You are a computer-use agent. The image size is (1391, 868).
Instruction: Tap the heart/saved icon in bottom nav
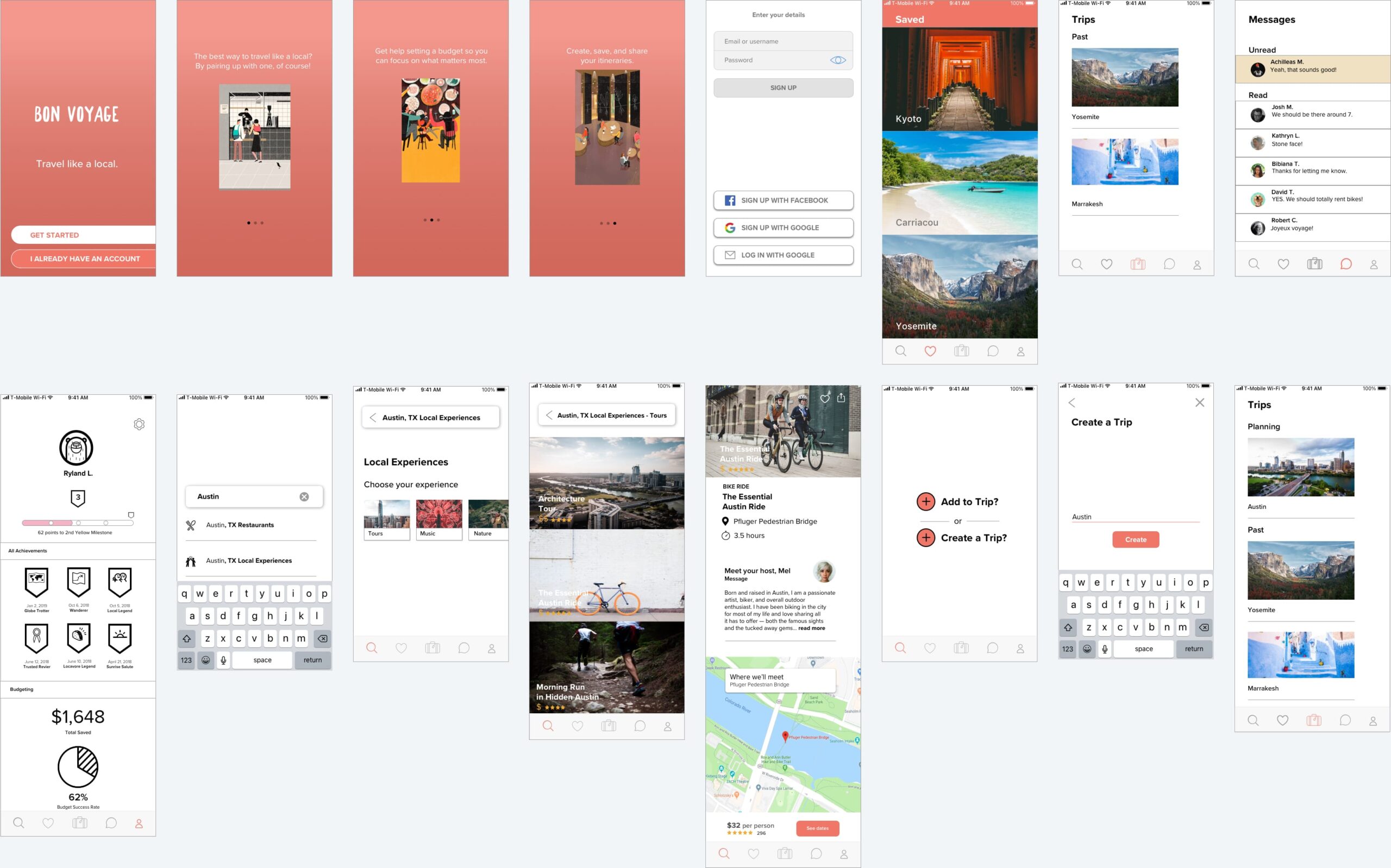coord(928,351)
